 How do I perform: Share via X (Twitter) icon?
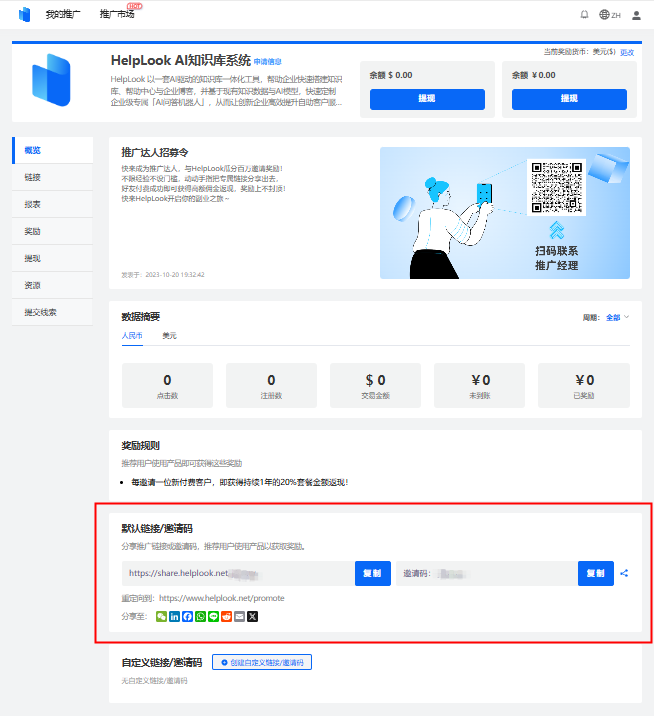tap(253, 616)
